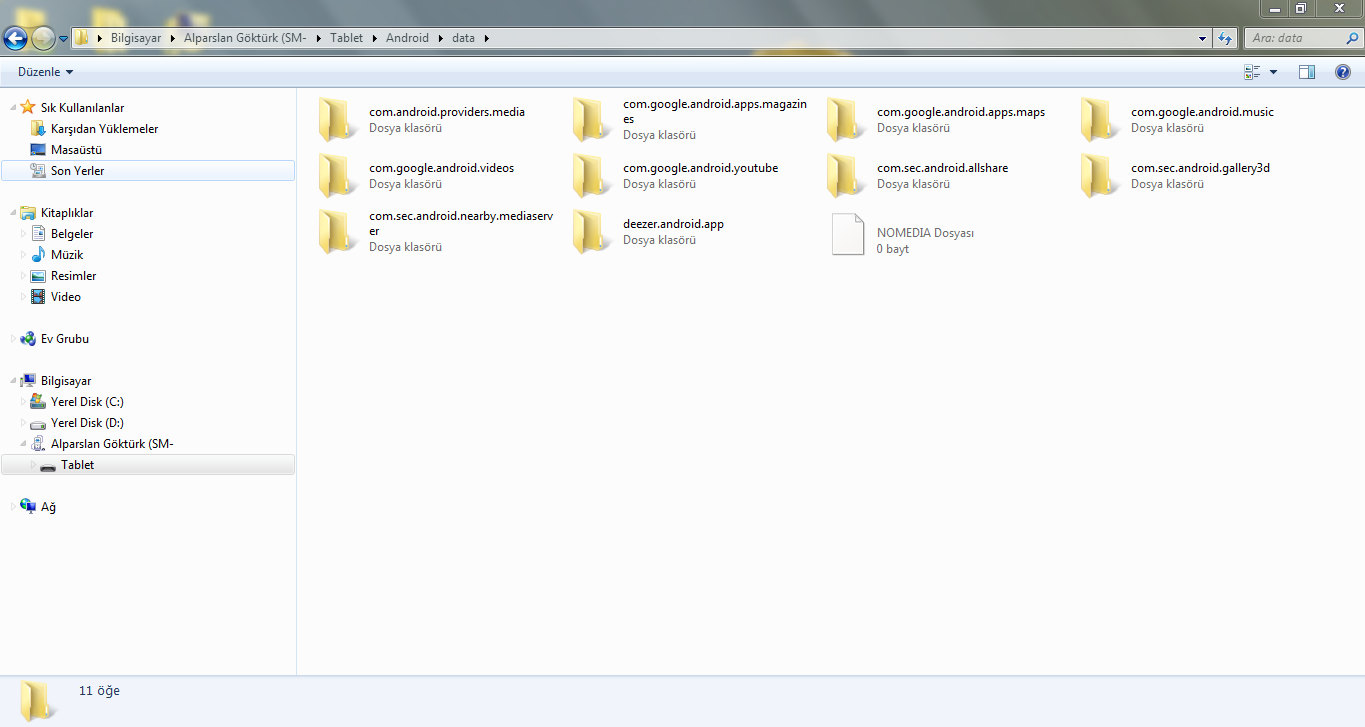Click the '11 öğe' item count text
Image resolution: width=1365 pixels, height=727 pixels.
tap(99, 690)
